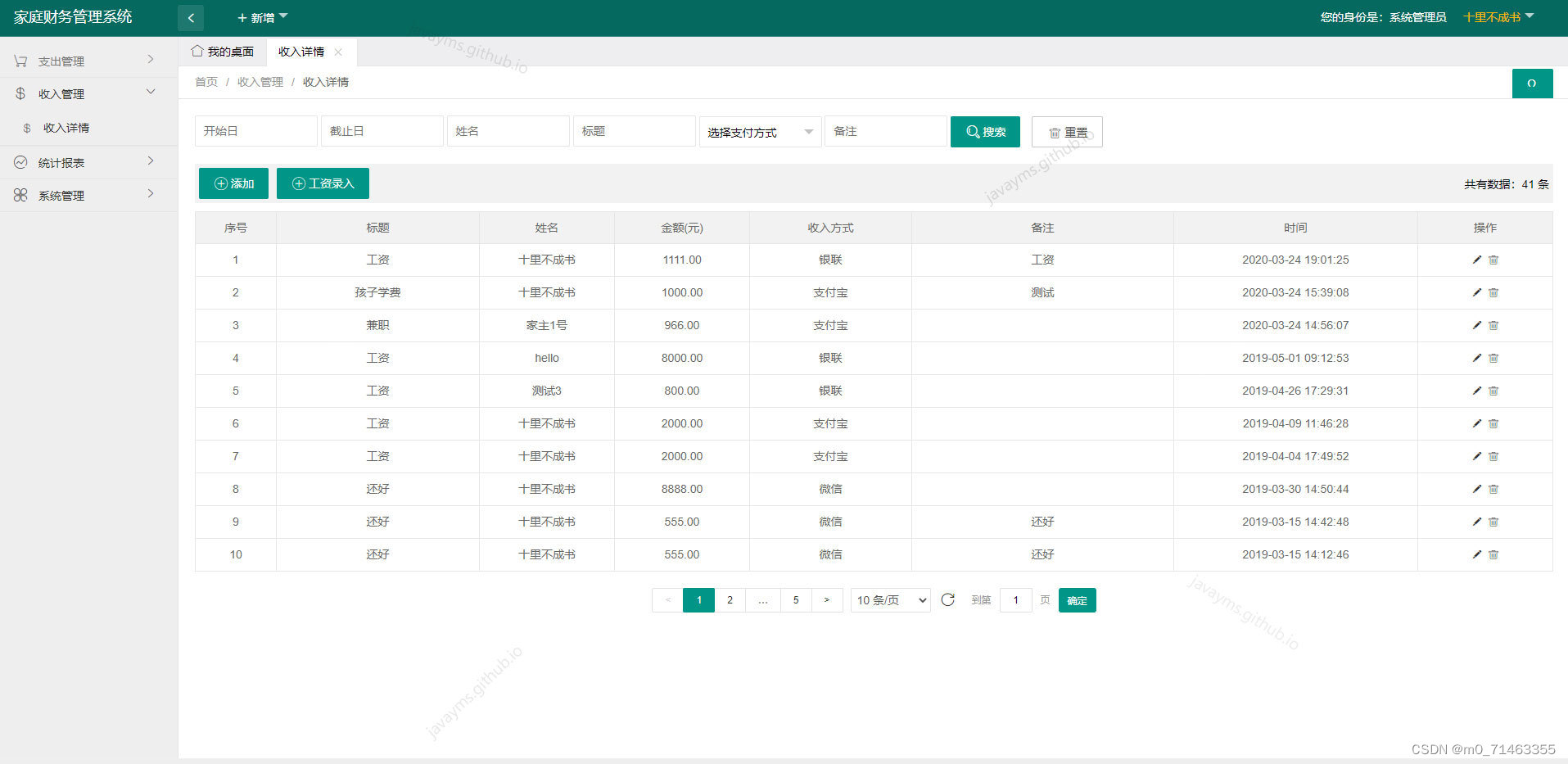The image size is (1568, 764).
Task: Edit row 10 pencil icon
Action: 1476,554
